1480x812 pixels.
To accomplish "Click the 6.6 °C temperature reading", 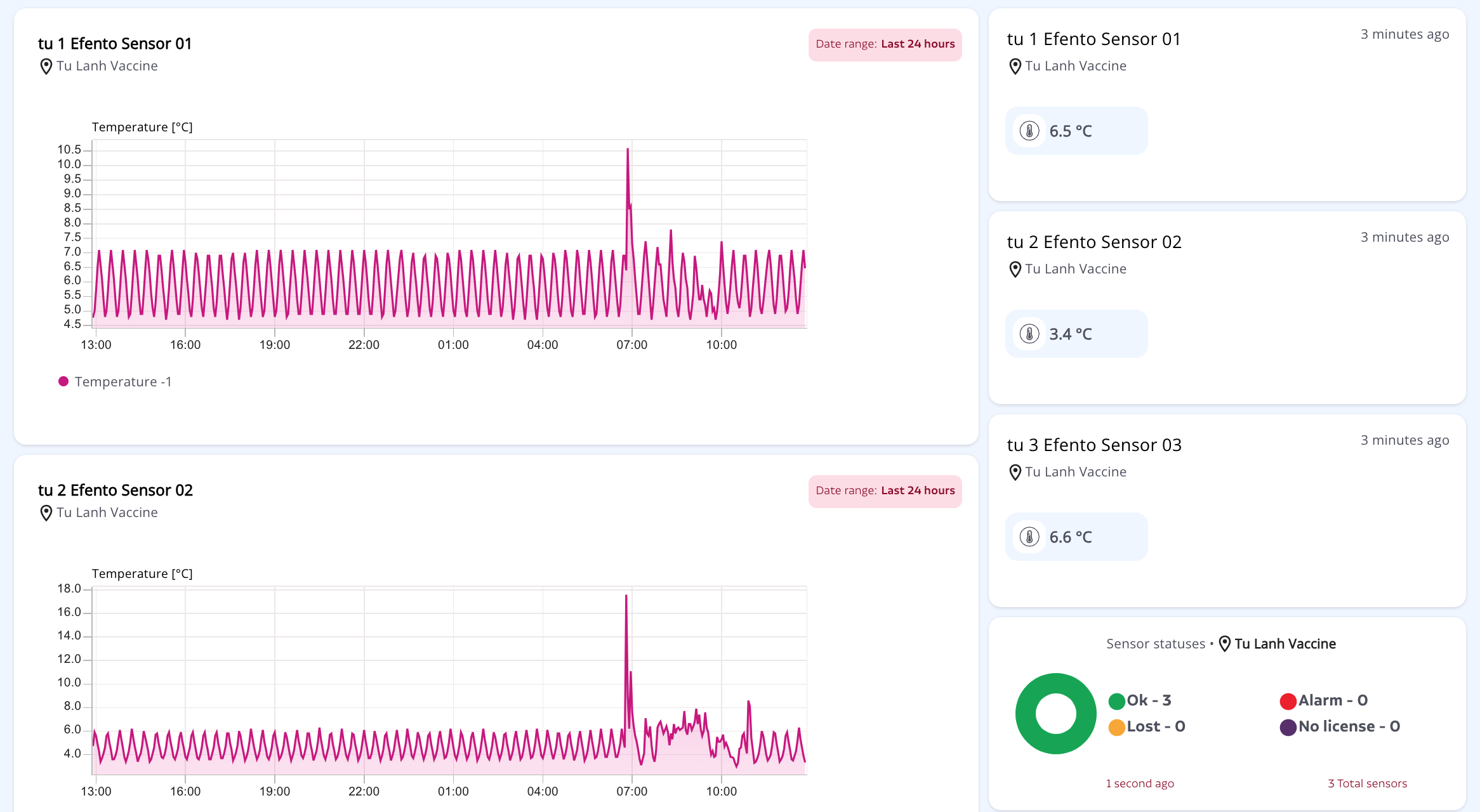I will (1071, 537).
